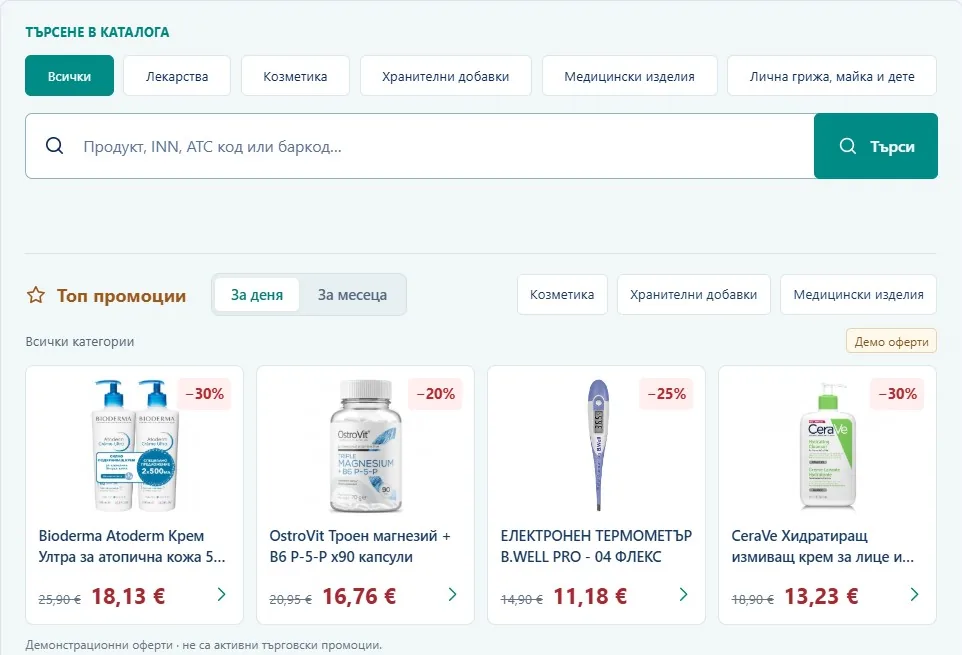Viewport: 962px width, 655px height.
Task: Click the crossed-out 25,90 € old price
Action: pyautogui.click(x=60, y=599)
